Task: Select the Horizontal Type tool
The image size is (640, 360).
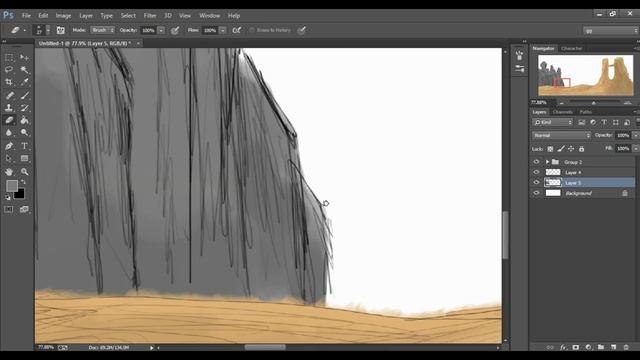Action: 24,146
